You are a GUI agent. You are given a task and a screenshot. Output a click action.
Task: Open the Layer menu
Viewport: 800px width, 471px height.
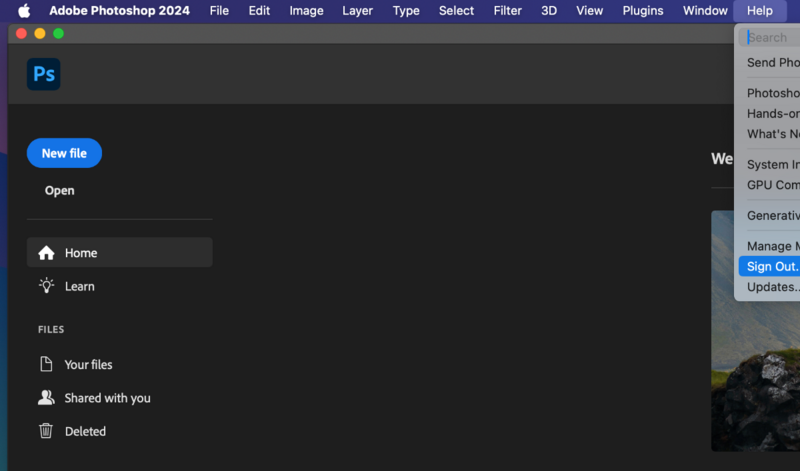pos(358,11)
